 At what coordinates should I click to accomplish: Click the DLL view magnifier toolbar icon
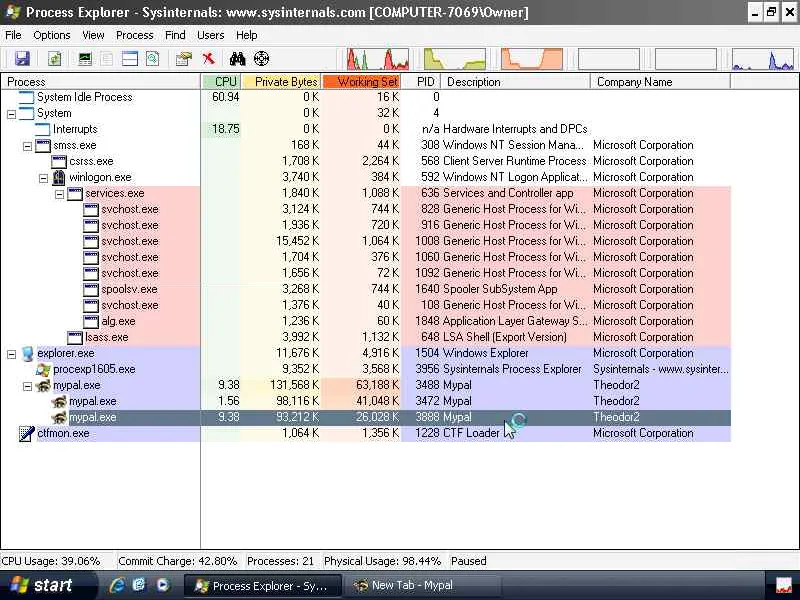pyautogui.click(x=152, y=59)
